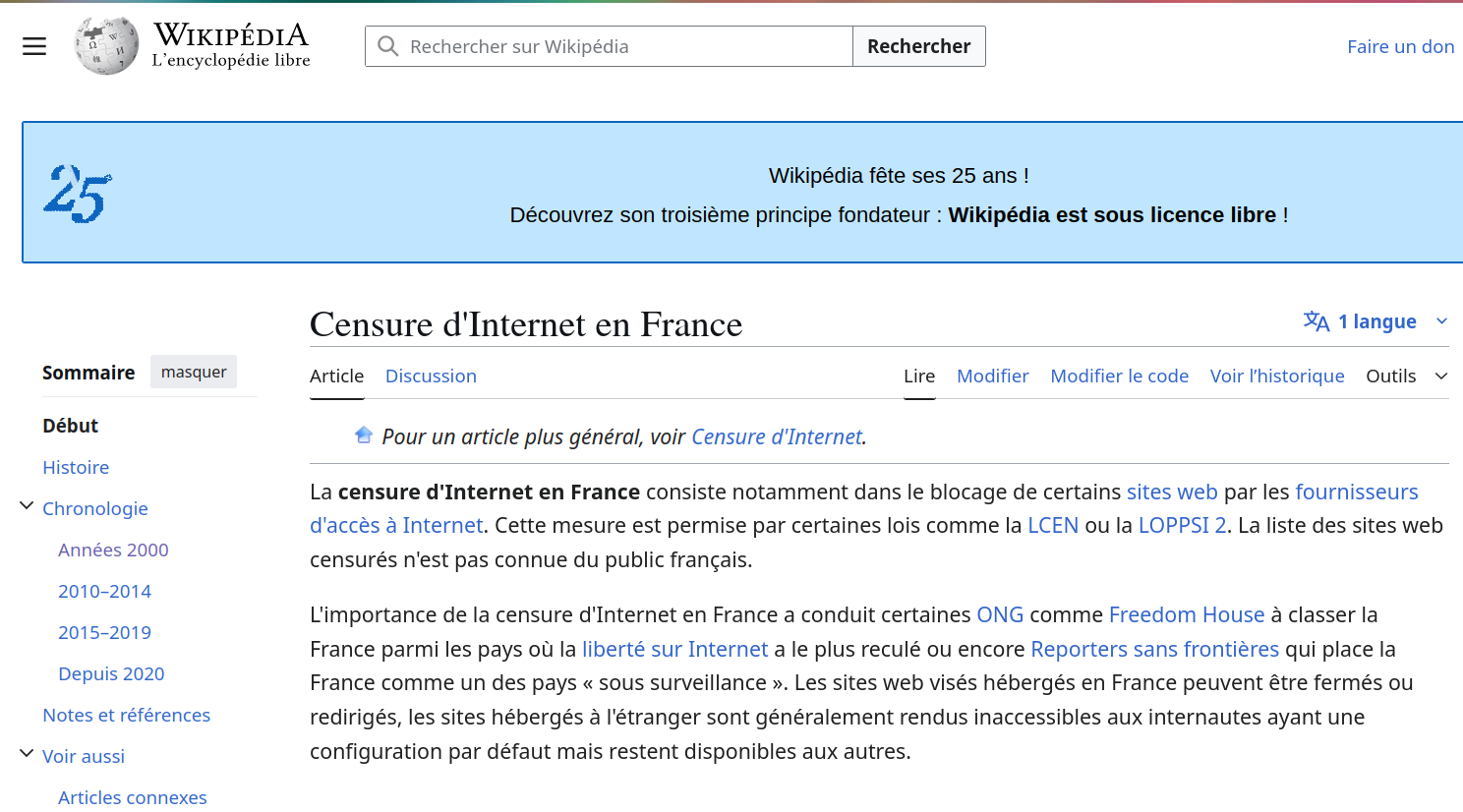1463x812 pixels.
Task: Open the language selector icon
Action: pos(1315,320)
